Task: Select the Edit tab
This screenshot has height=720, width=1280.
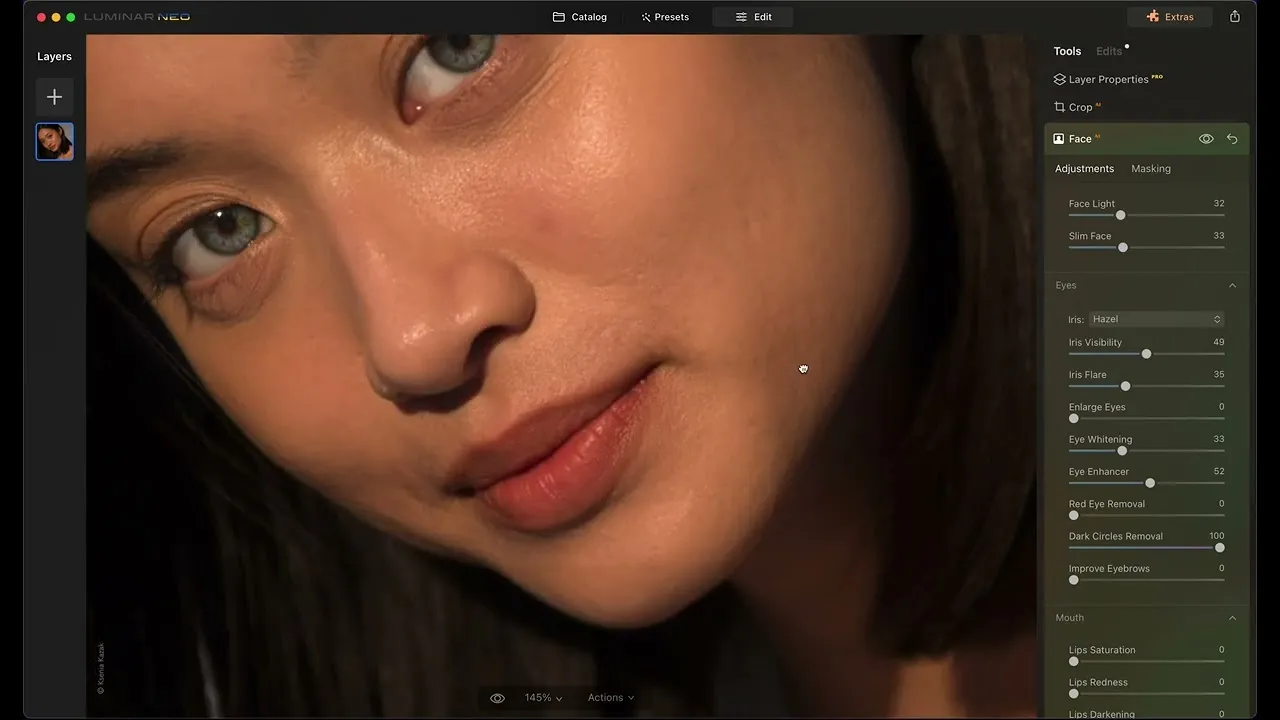Action: click(753, 17)
